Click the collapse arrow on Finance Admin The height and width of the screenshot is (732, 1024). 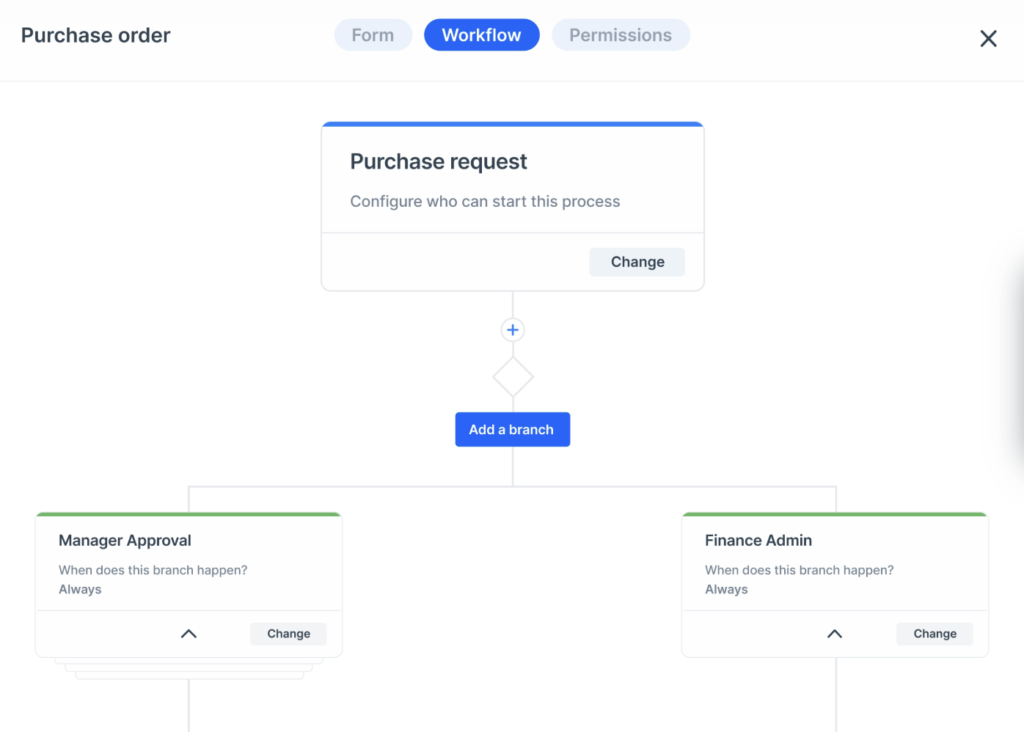click(x=835, y=633)
